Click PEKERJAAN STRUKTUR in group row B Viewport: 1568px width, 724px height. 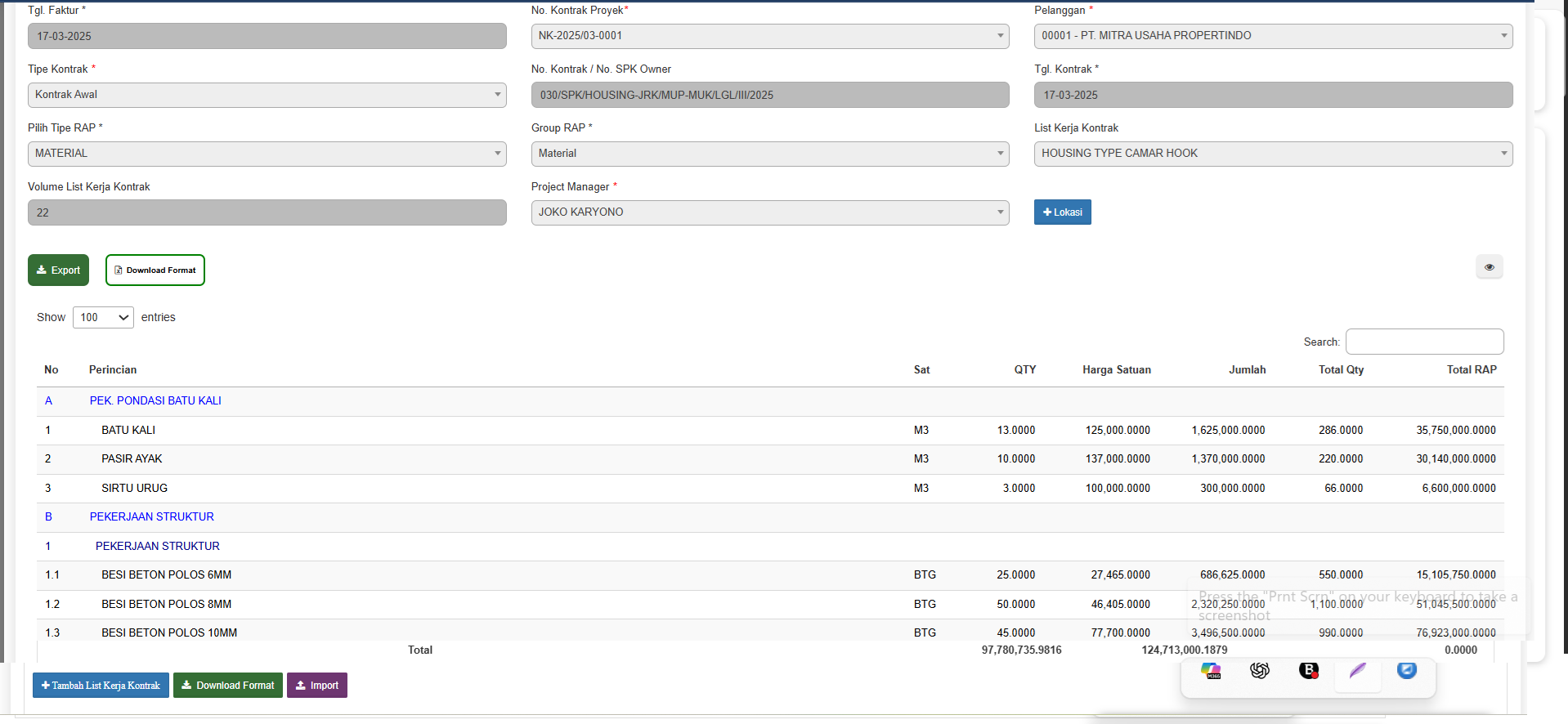pos(152,517)
